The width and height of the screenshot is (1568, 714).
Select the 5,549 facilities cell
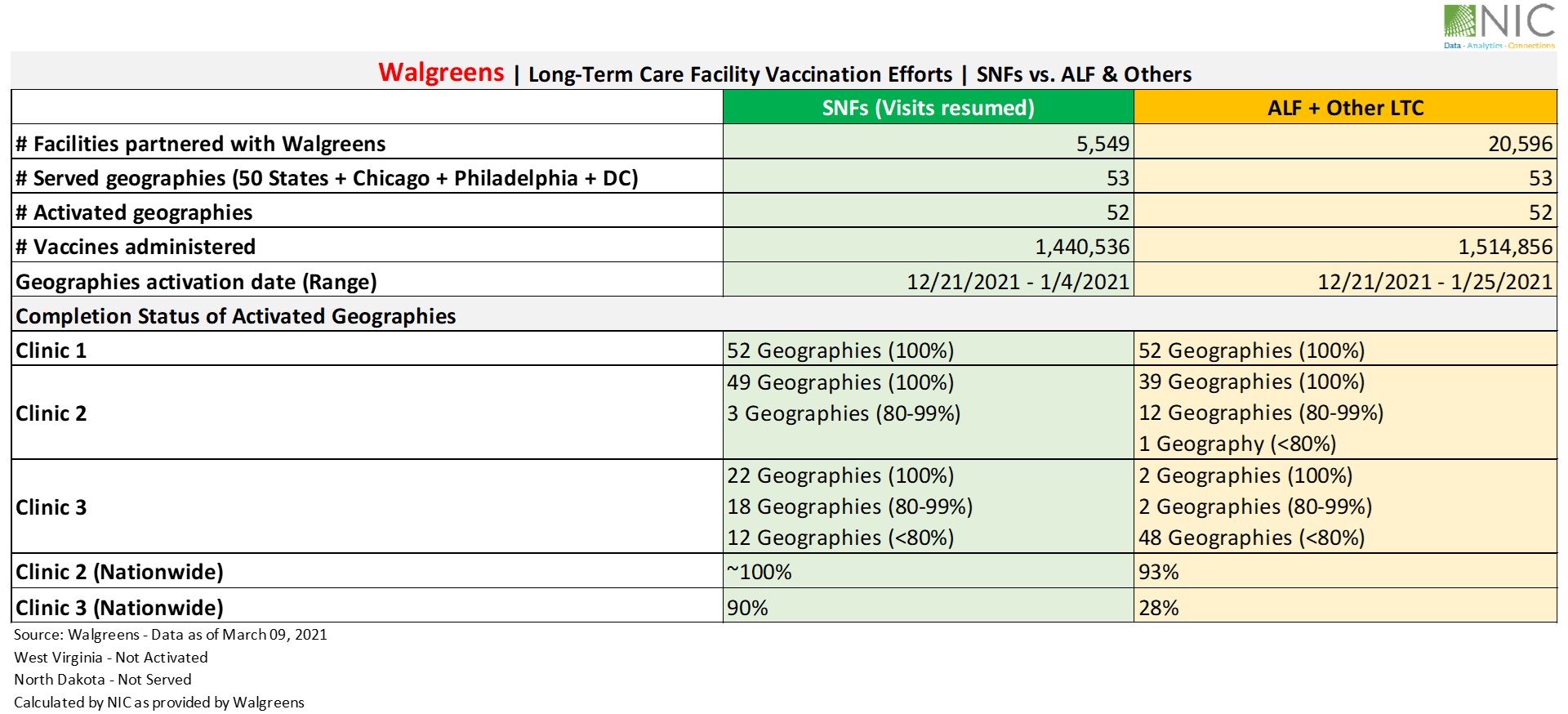click(928, 142)
